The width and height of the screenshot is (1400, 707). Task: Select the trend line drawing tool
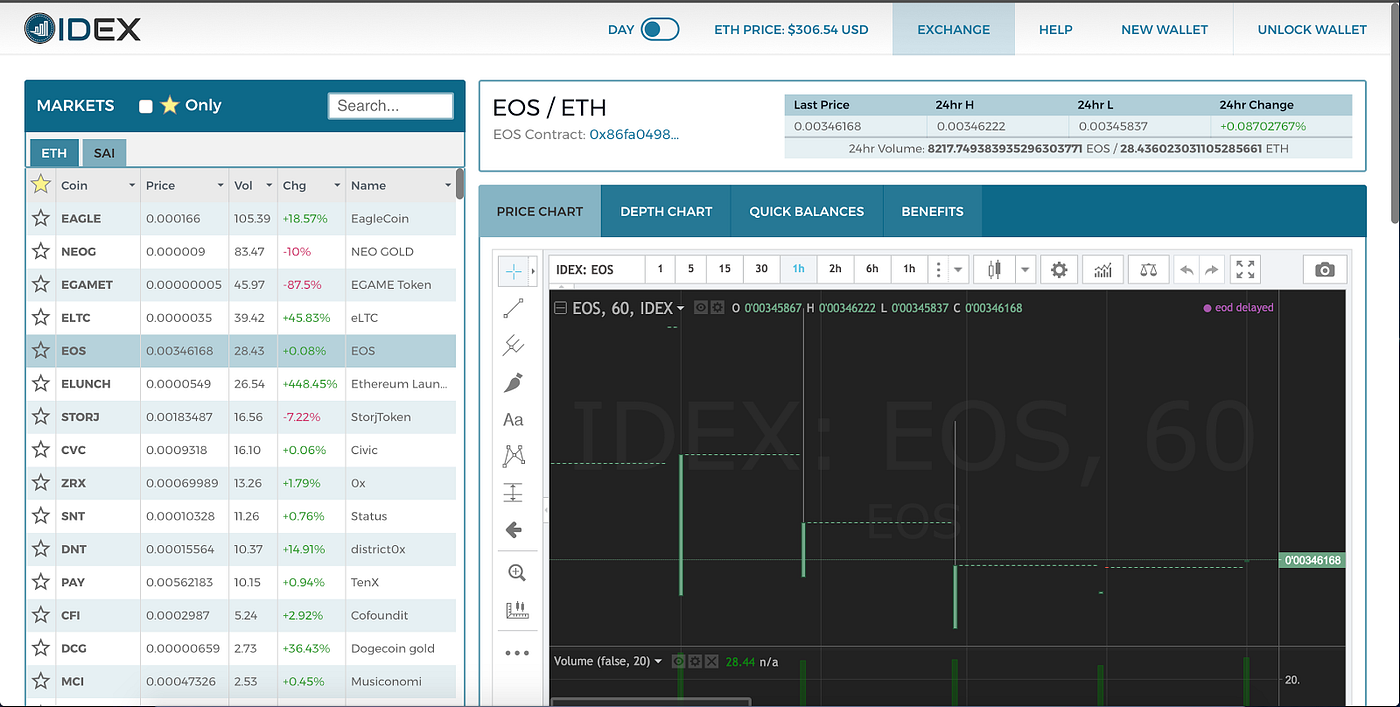(x=513, y=308)
